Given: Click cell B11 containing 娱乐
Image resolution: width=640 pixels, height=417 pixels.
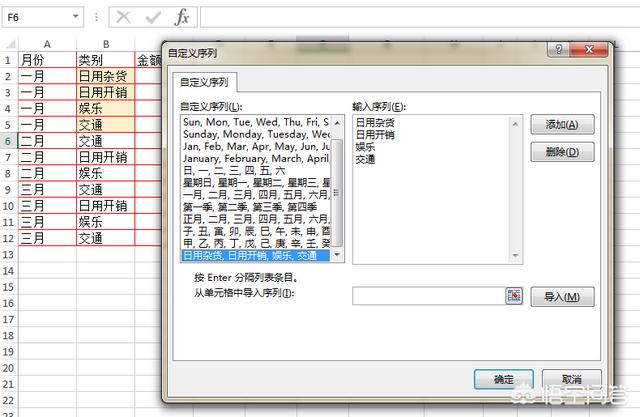Looking at the screenshot, I should [106, 222].
